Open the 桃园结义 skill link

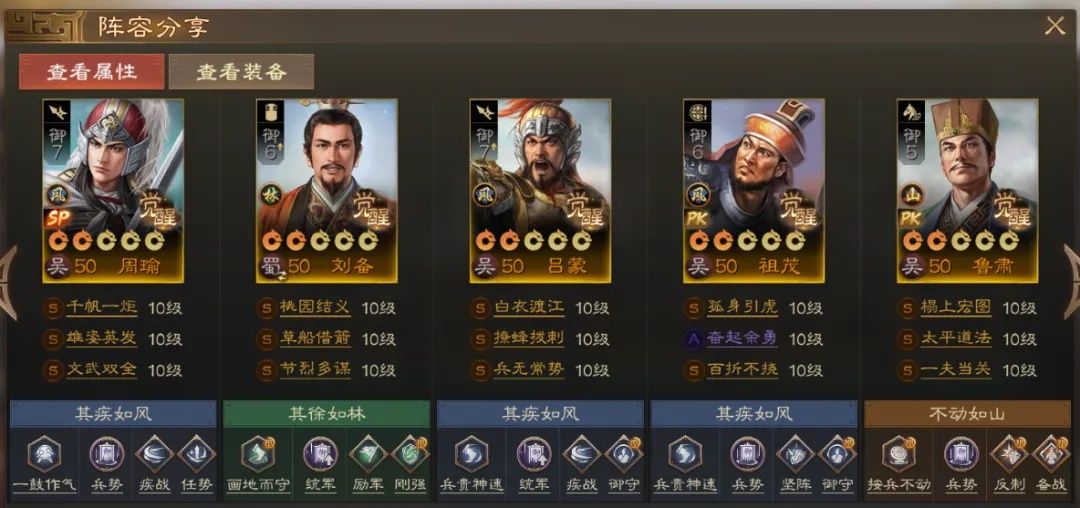pos(315,307)
